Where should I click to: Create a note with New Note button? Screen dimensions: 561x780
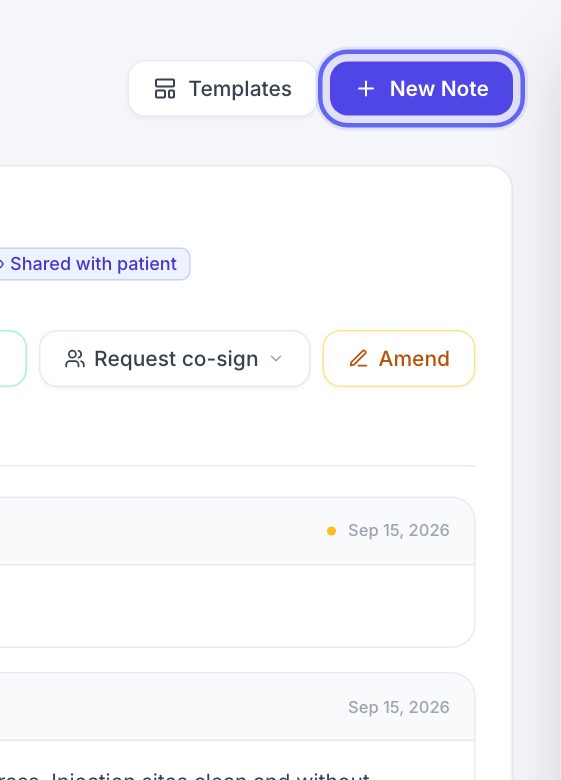click(x=421, y=89)
